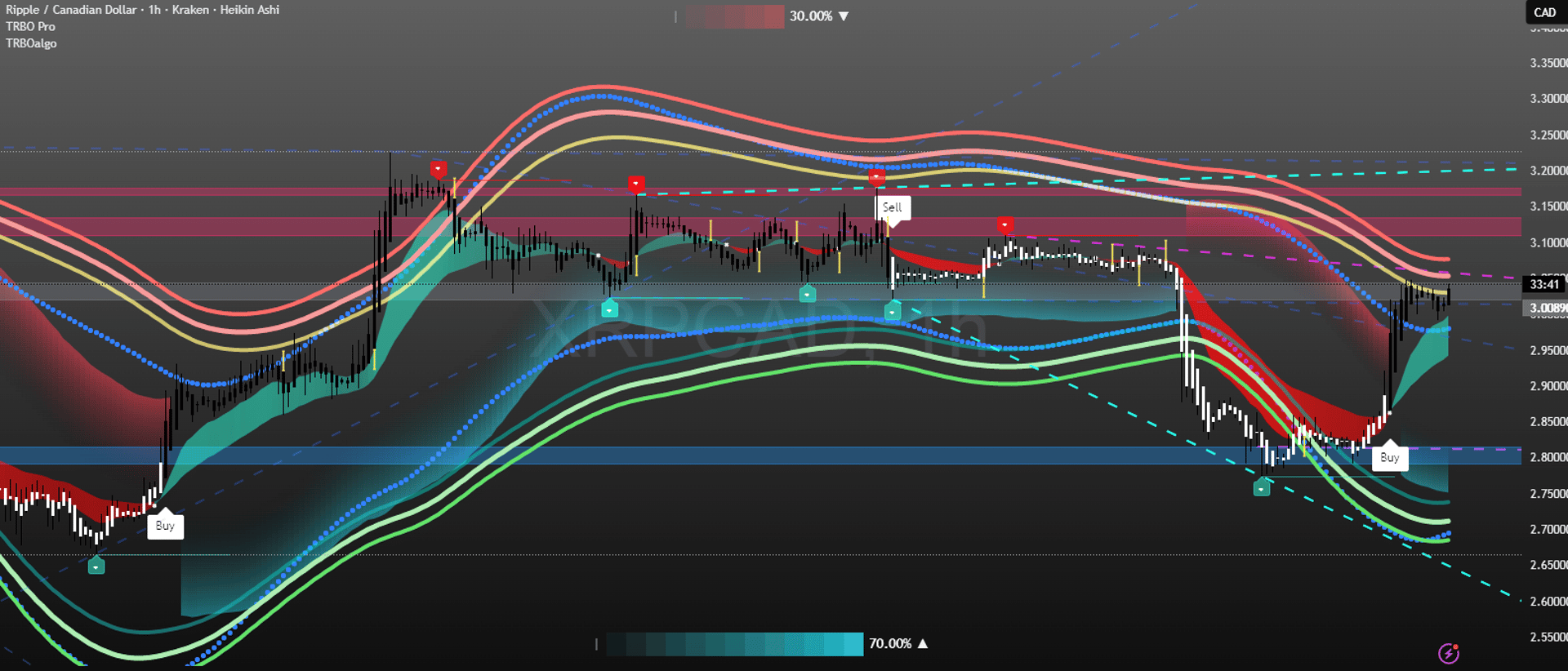This screenshot has height=671, width=1568.
Task: Click the 70.00% up-arrow percentage label
Action: pyautogui.click(x=898, y=644)
